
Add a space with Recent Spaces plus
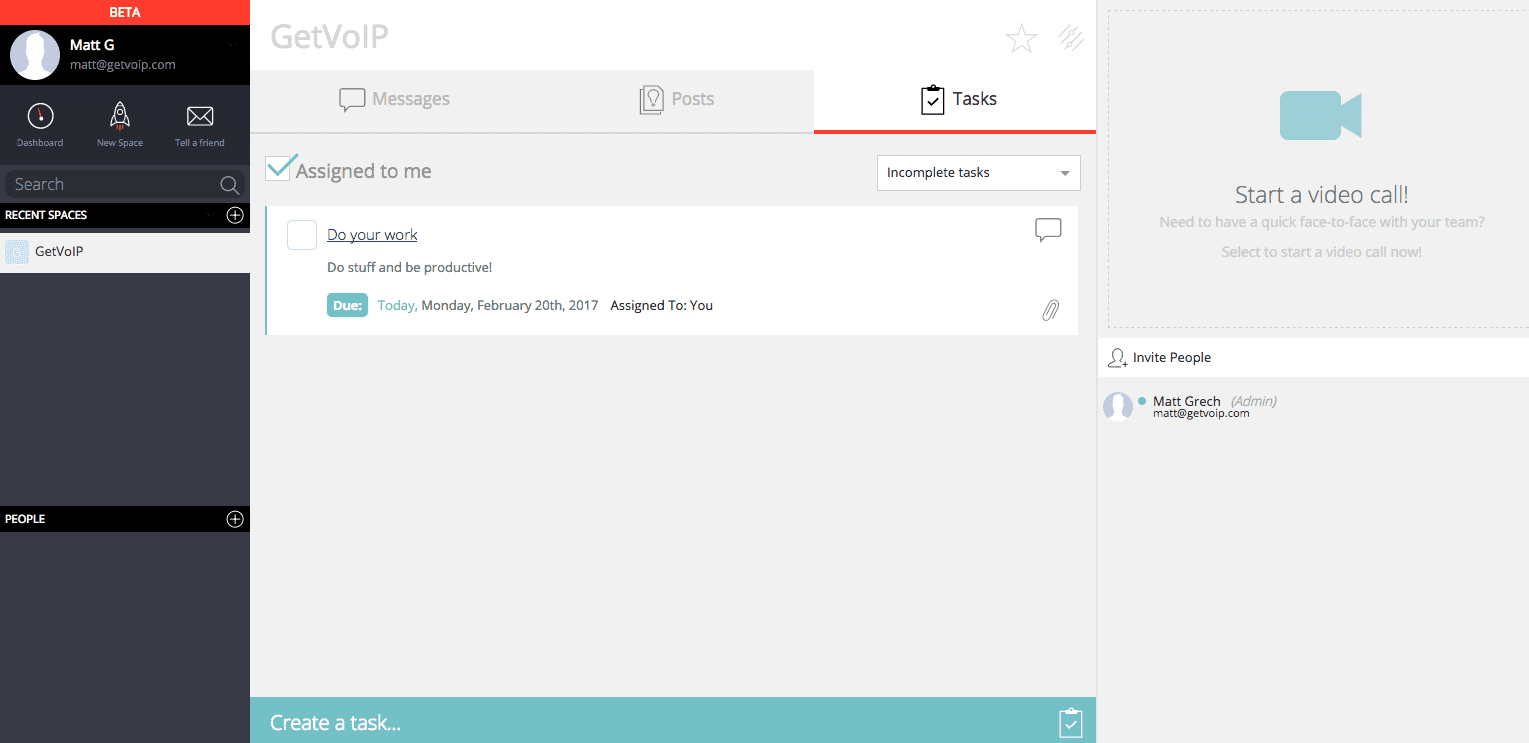tap(235, 215)
